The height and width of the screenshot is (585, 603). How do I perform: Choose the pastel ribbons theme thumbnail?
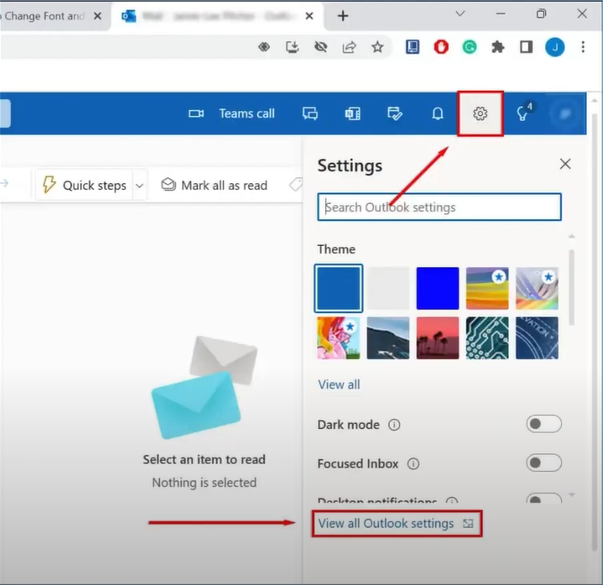pos(537,288)
